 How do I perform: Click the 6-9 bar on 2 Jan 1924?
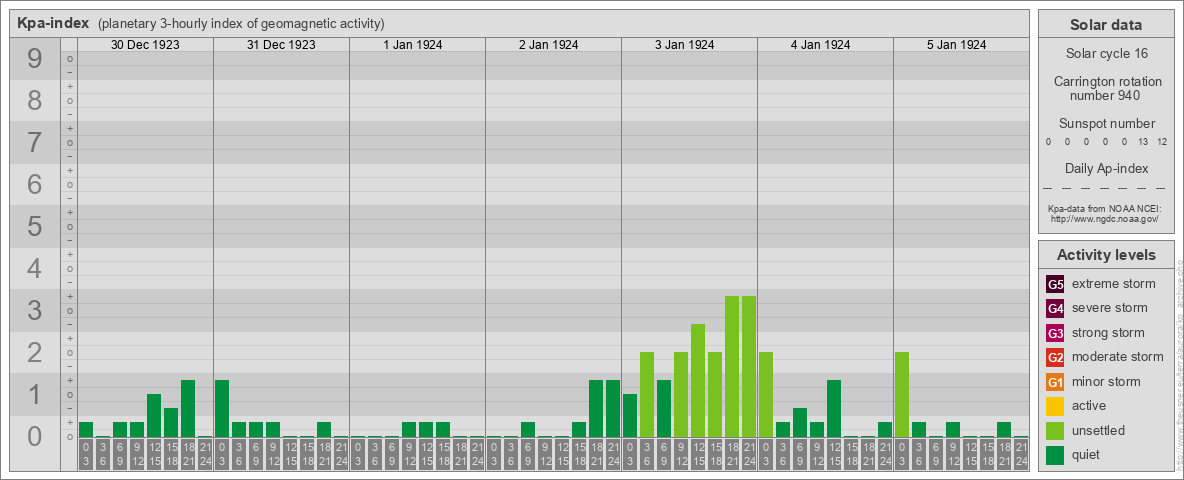528,429
